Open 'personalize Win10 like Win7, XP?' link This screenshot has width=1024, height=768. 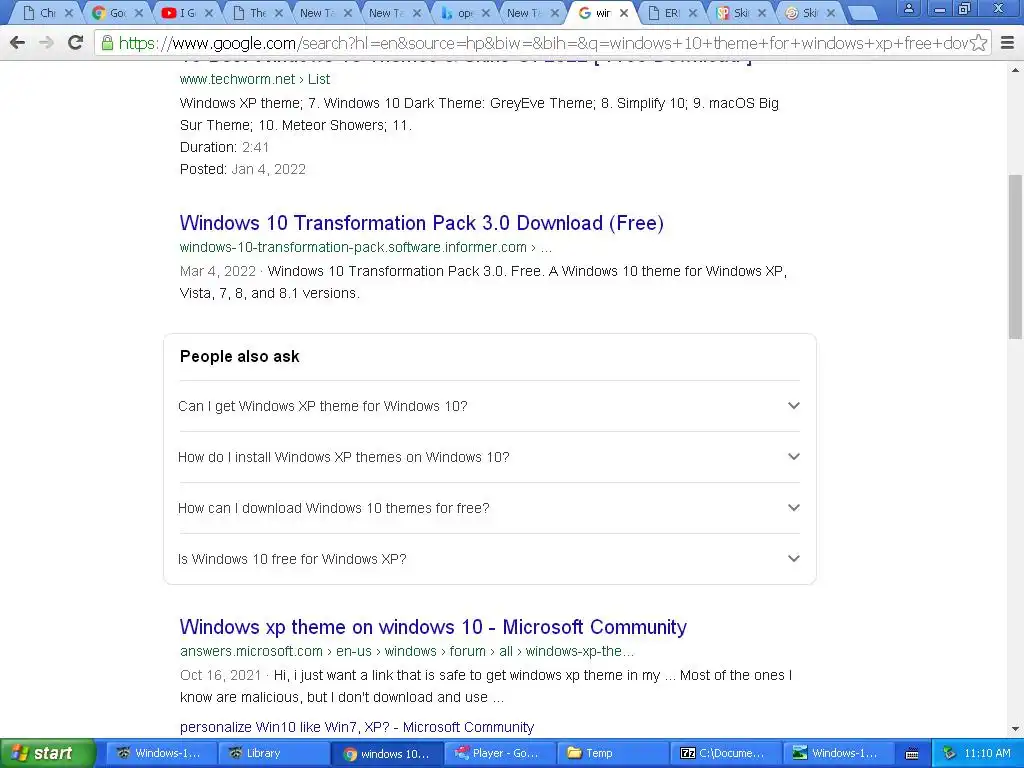[357, 727]
